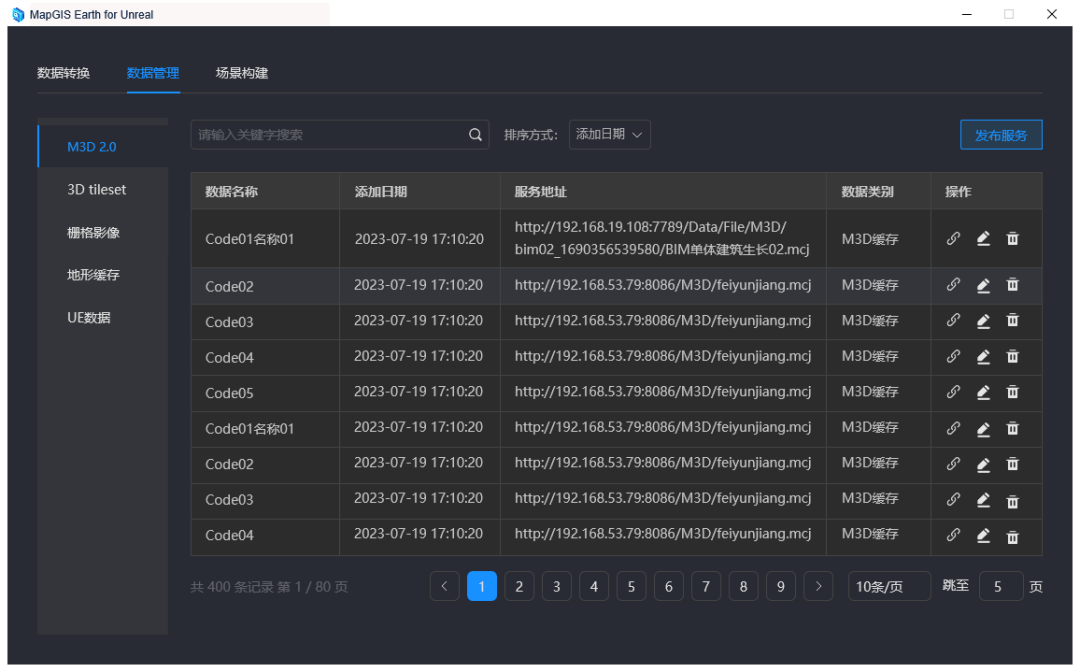Click the keyword search input field

[x=330, y=134]
